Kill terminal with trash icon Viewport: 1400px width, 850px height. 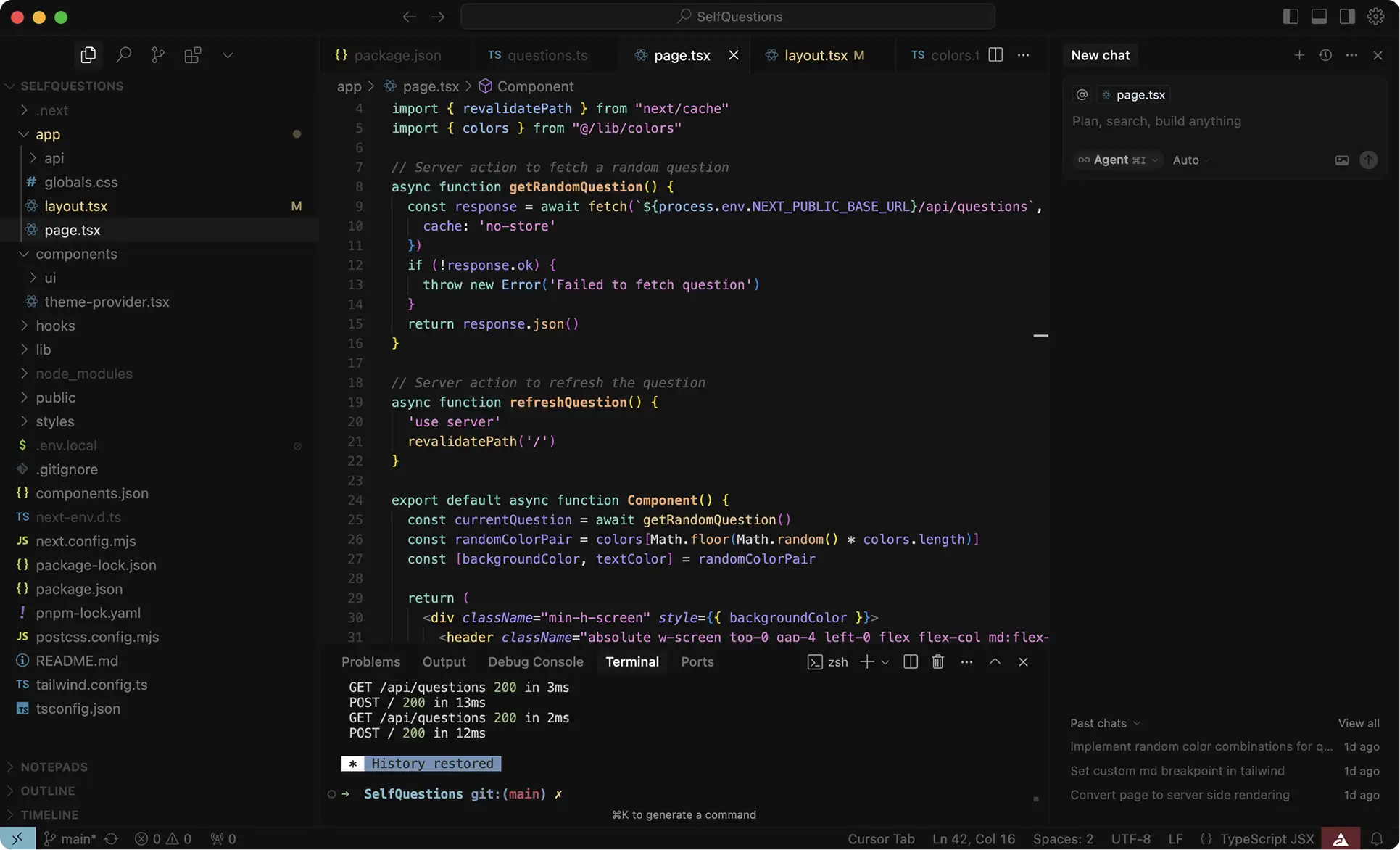click(x=937, y=661)
